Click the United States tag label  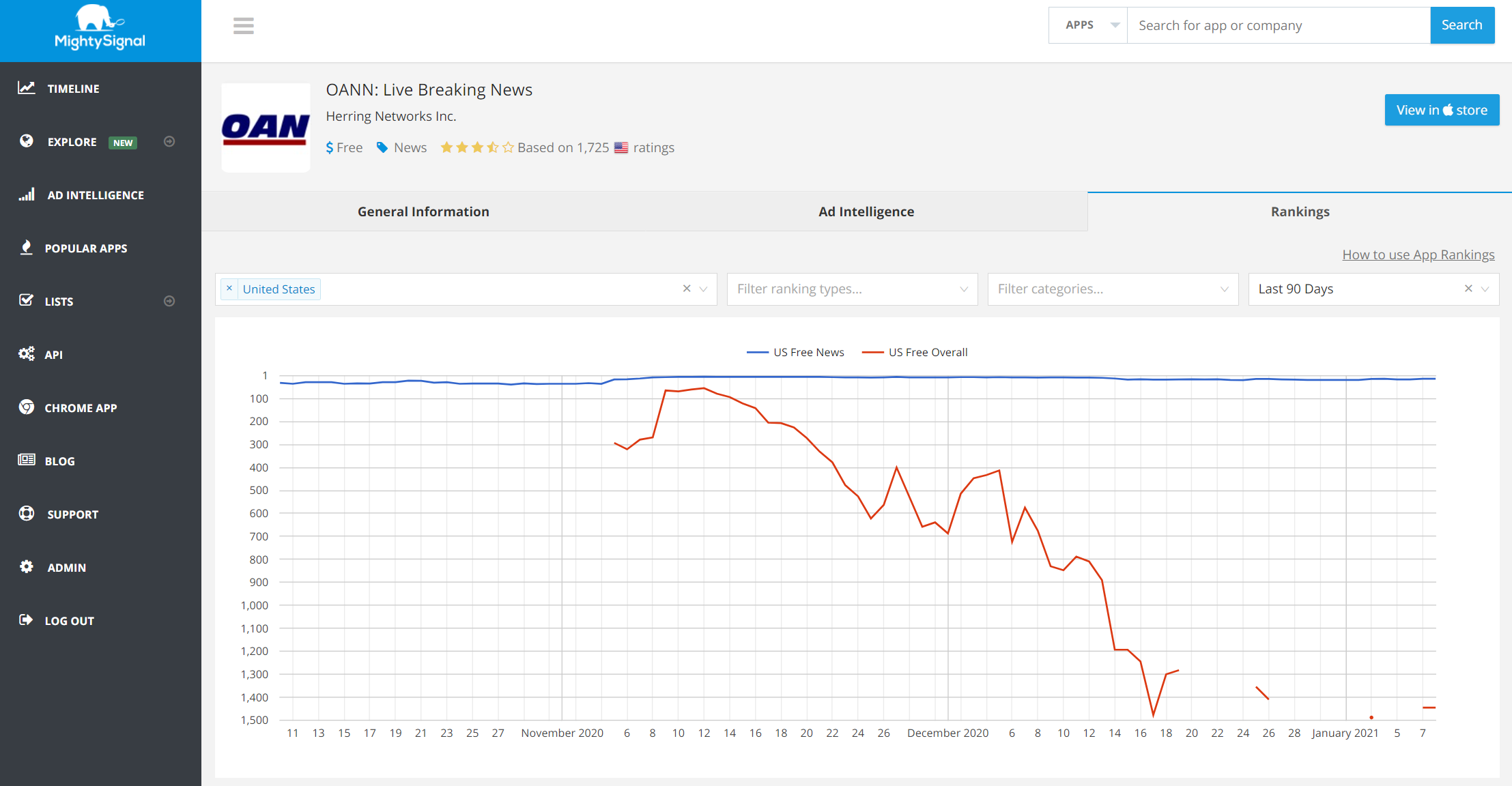coord(279,289)
